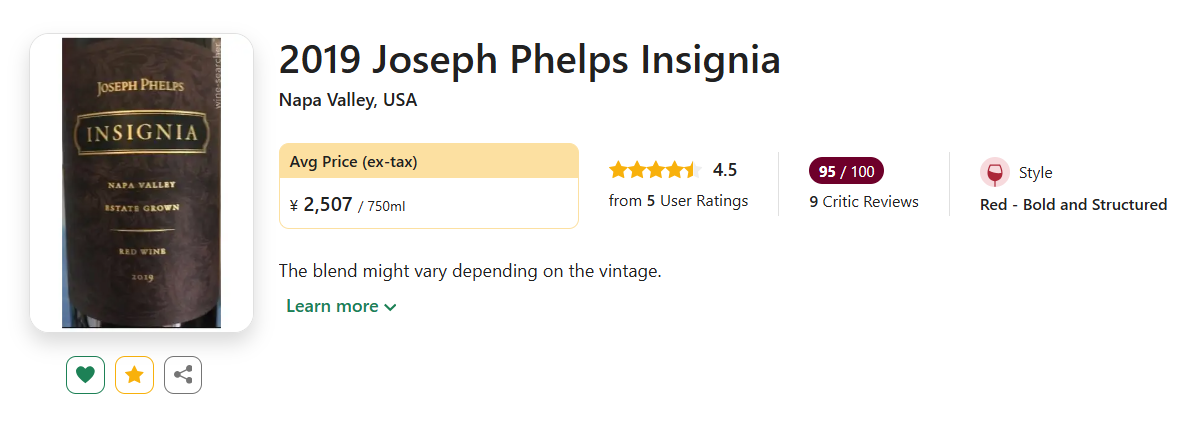Open the 'from 5 User Ratings' link
This screenshot has height=436, width=1201.
678,201
